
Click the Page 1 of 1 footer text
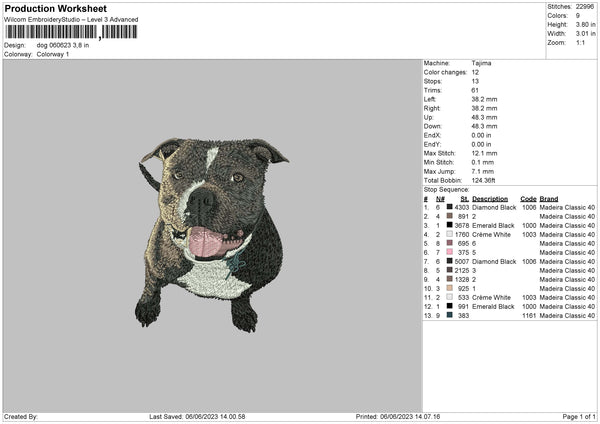click(x=579, y=416)
